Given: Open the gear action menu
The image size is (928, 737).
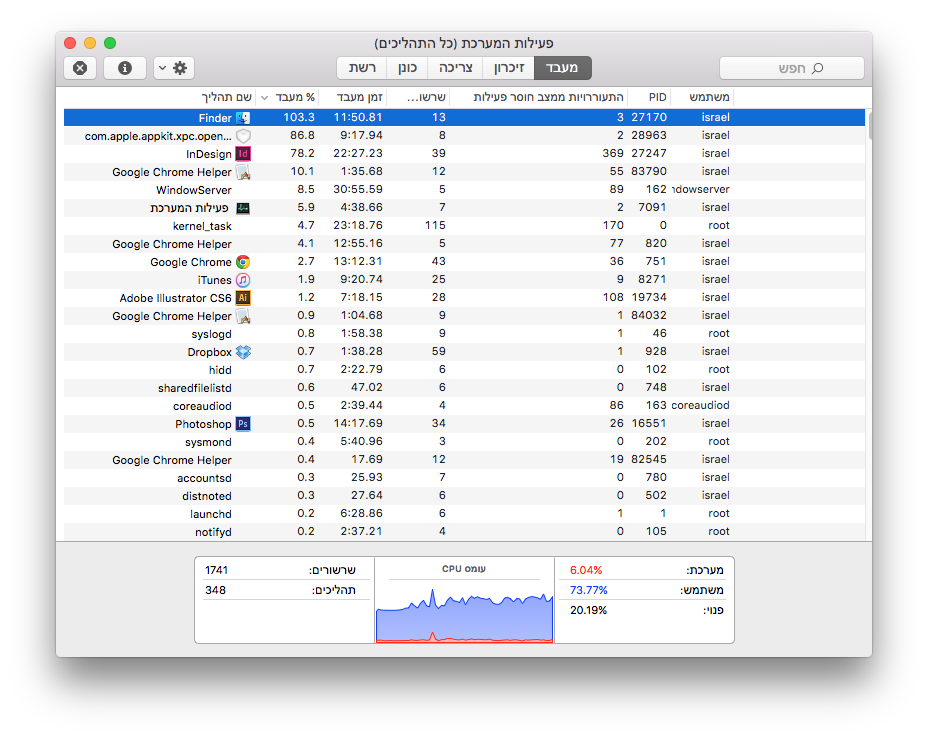Looking at the screenshot, I should pyautogui.click(x=173, y=68).
